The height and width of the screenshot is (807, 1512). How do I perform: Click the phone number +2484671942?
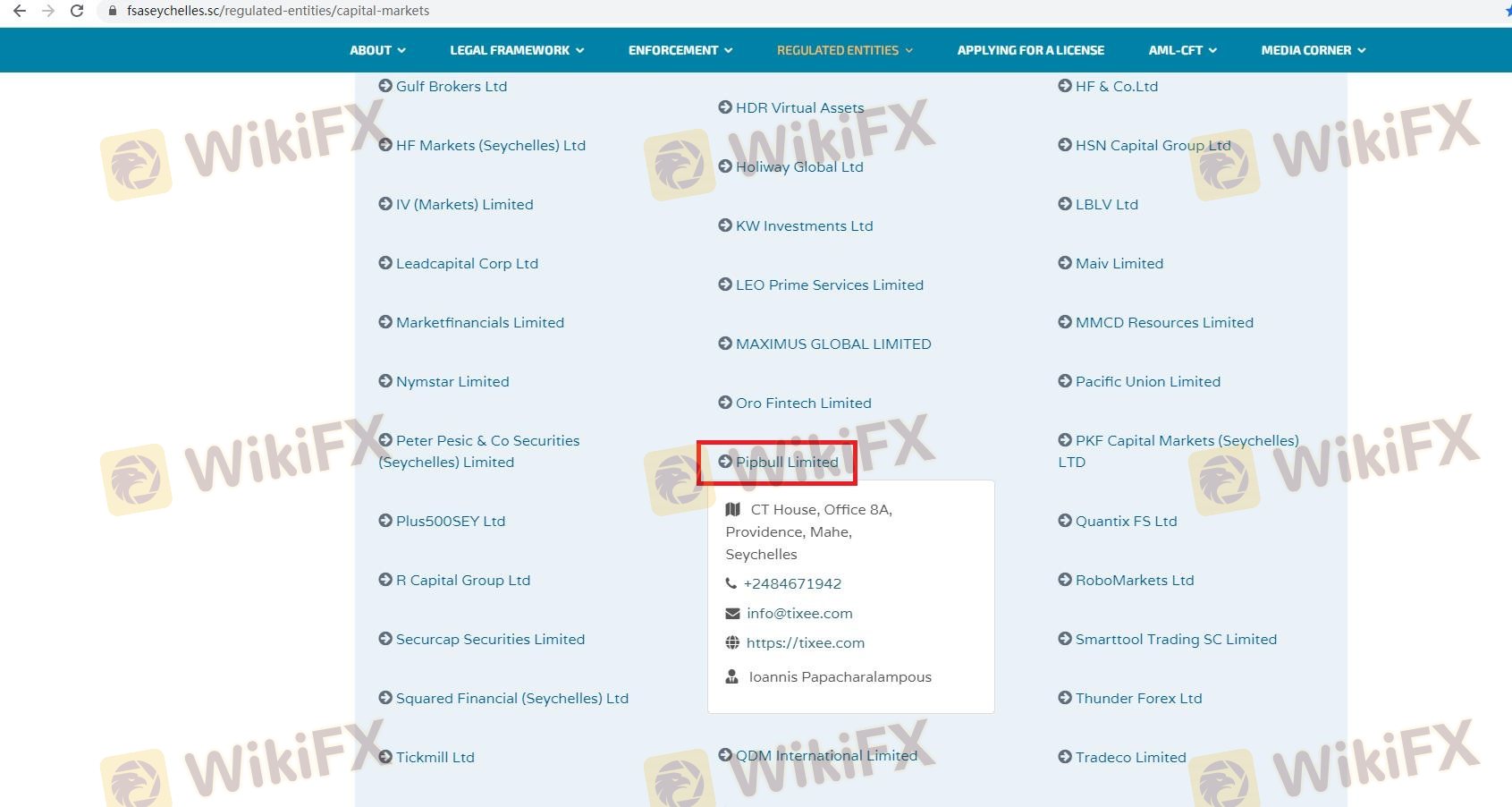tap(792, 583)
